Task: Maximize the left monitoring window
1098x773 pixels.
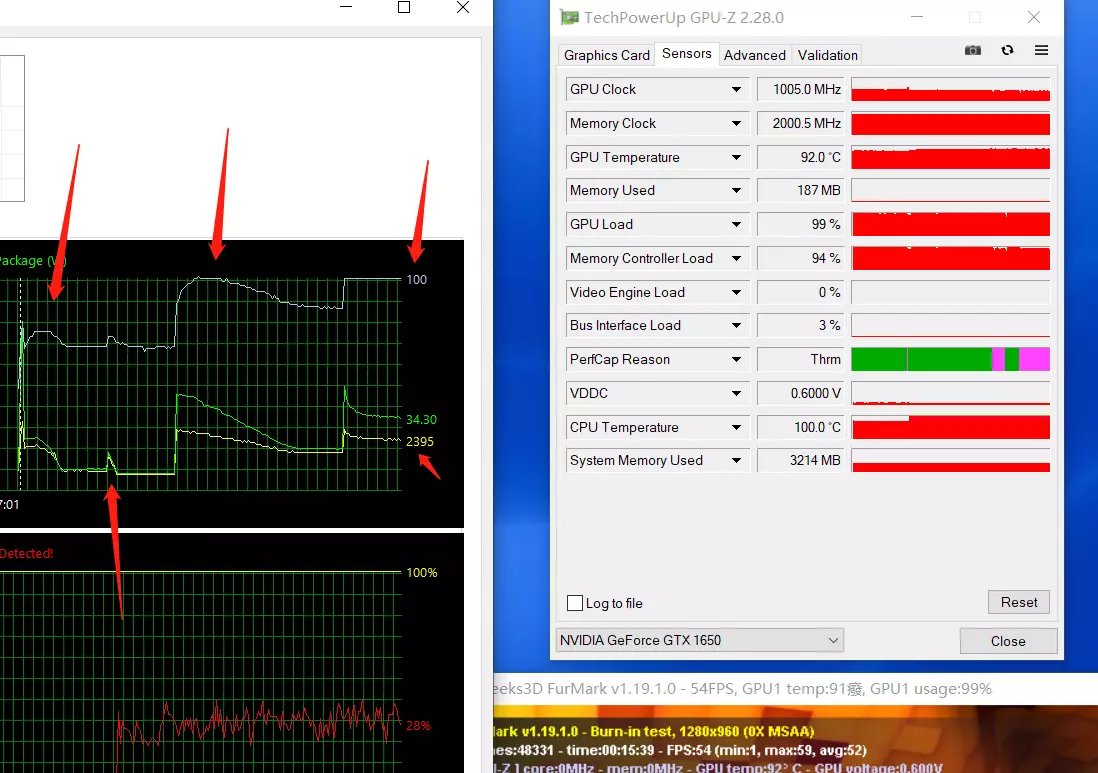Action: (404, 7)
